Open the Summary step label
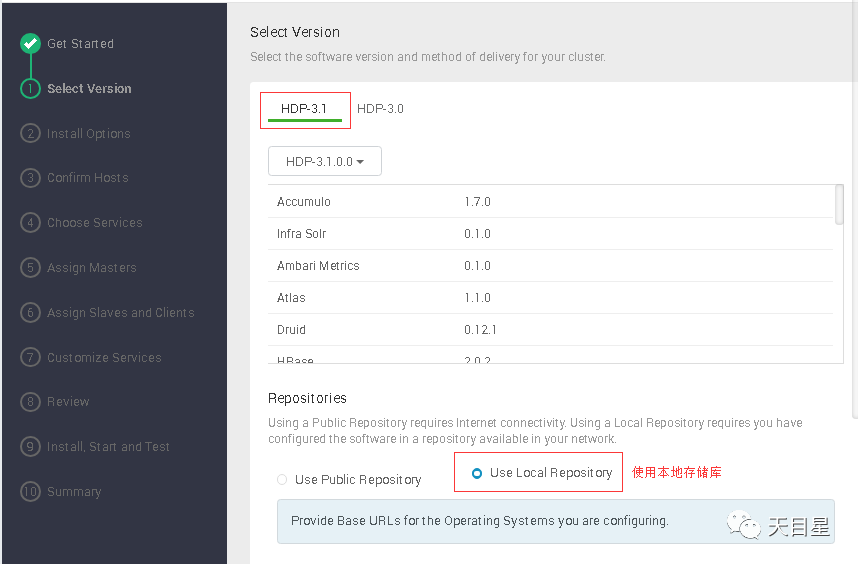 (74, 492)
